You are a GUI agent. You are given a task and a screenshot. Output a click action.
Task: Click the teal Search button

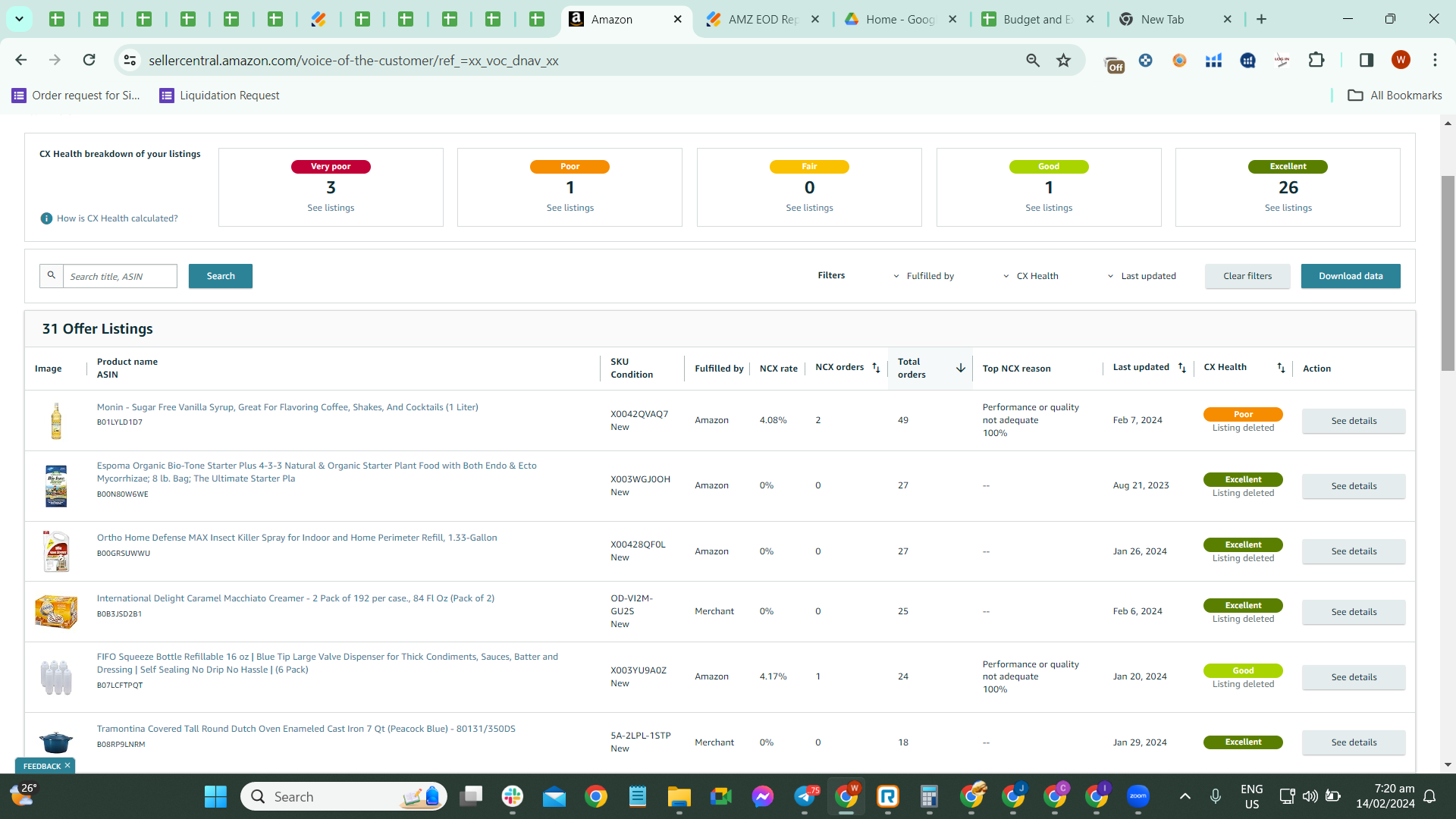coord(221,276)
